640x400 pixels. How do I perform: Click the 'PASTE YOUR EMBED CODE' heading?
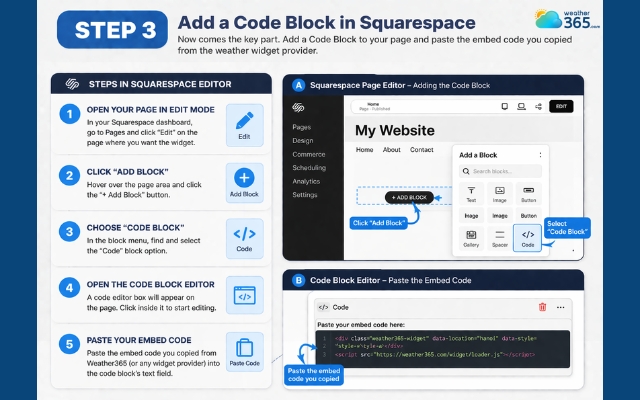139,340
